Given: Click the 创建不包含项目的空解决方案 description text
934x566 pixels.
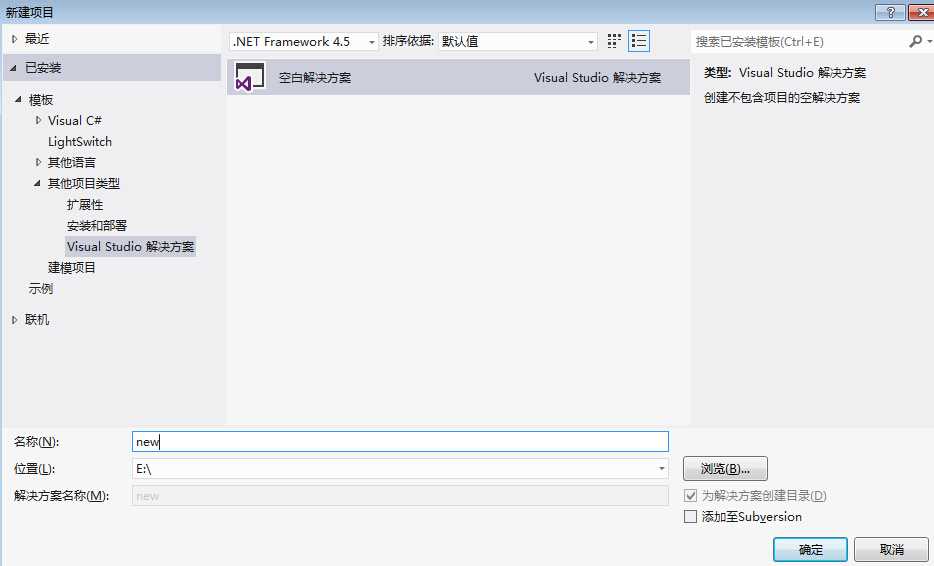Looking at the screenshot, I should 782,98.
